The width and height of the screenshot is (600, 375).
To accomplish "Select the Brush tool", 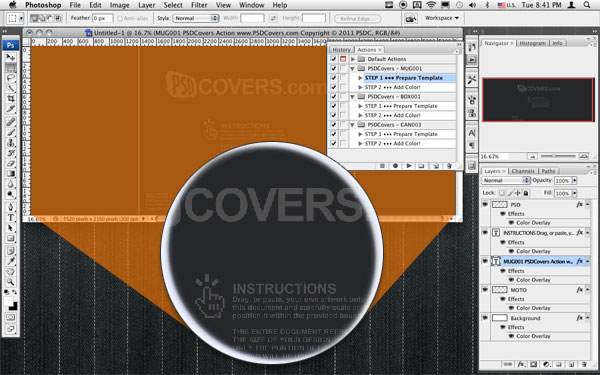I will click(11, 132).
